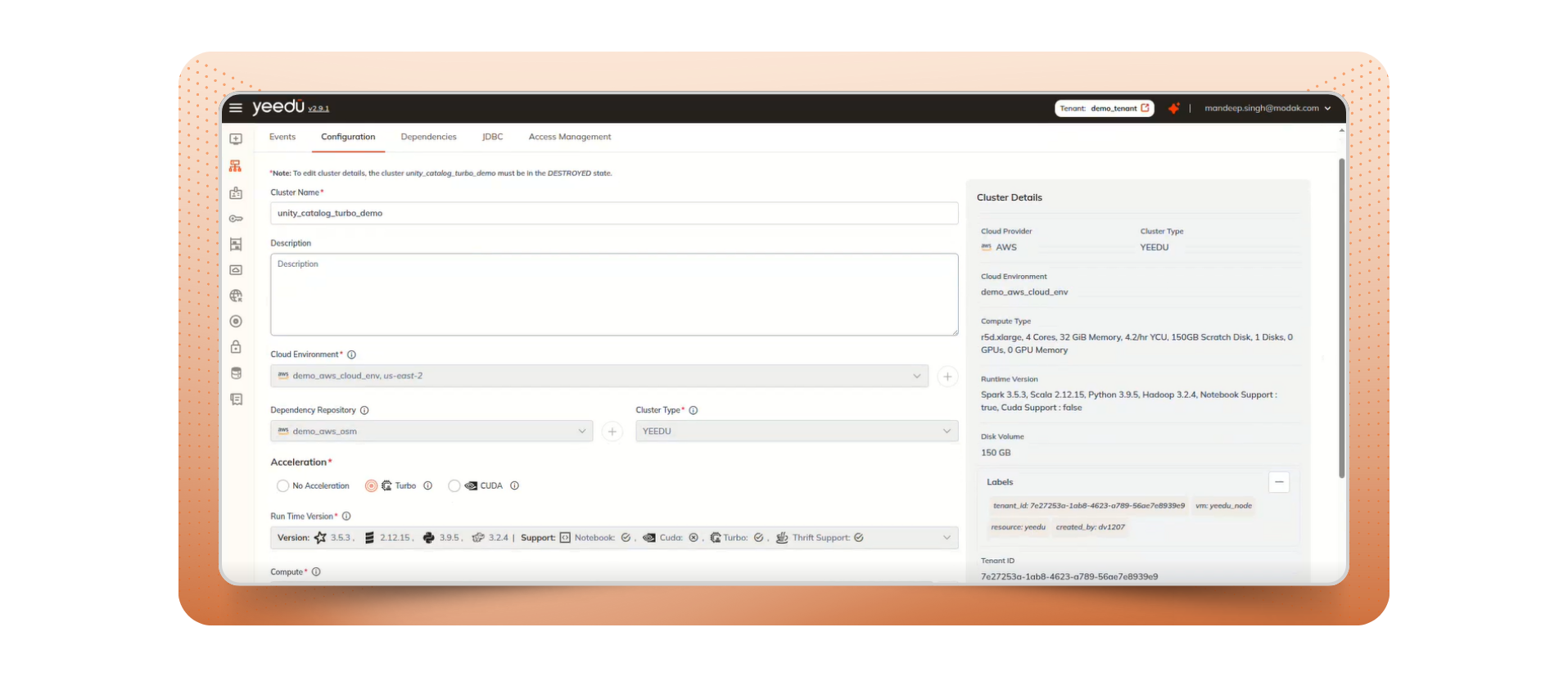Open the hamburger navigation menu

click(236, 108)
